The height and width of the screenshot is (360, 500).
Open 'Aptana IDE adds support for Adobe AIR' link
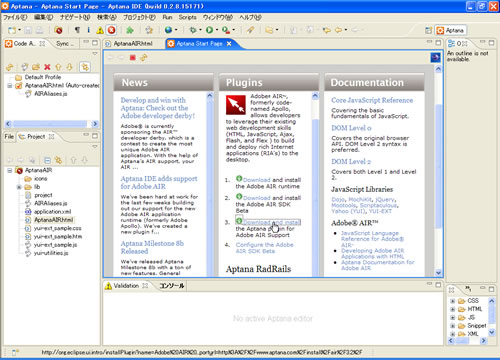159,183
